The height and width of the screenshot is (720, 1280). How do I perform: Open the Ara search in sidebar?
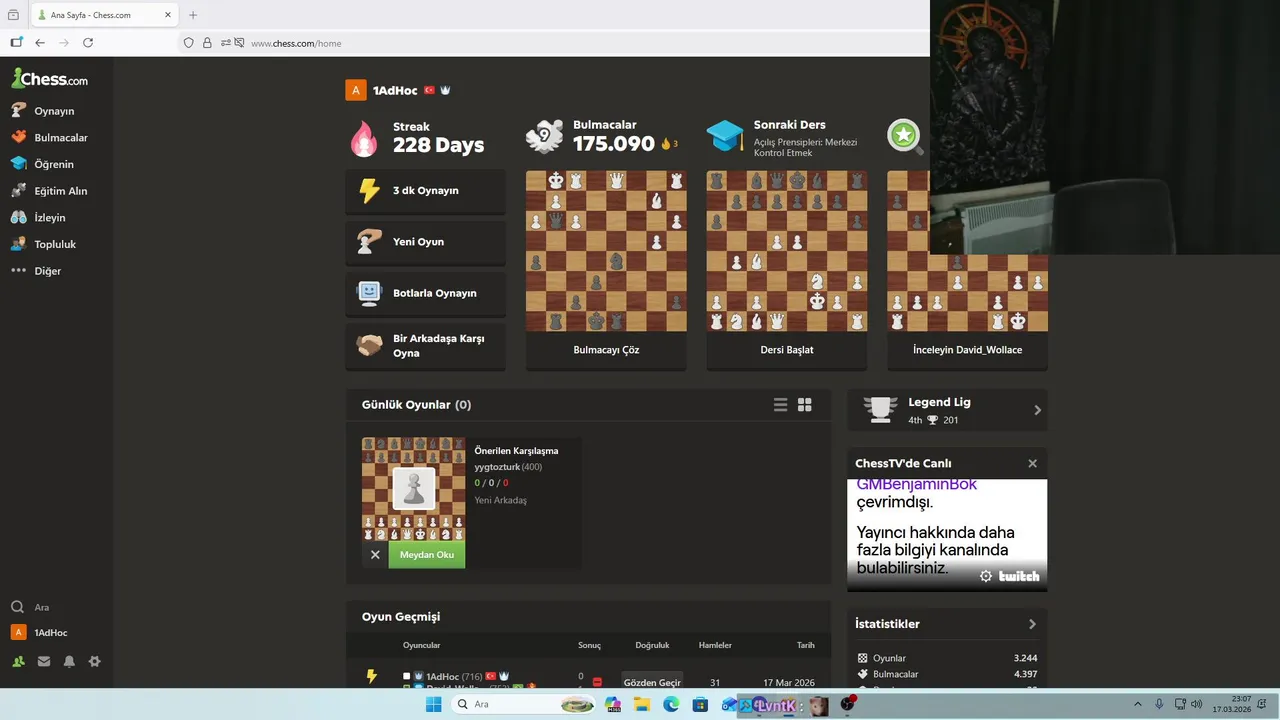[x=41, y=607]
